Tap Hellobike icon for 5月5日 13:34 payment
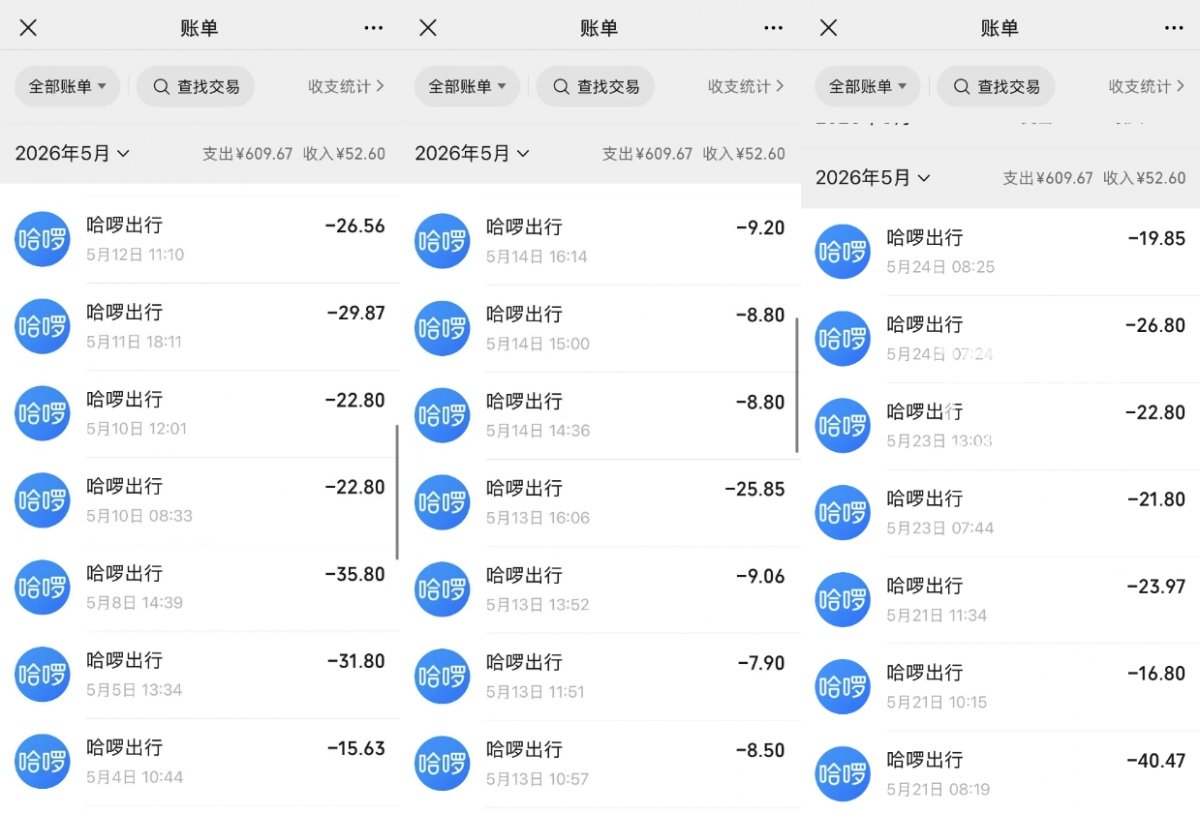 [42, 674]
